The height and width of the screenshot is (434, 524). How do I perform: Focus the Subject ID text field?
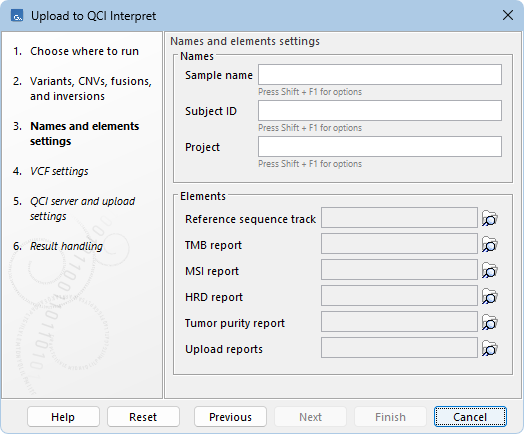point(380,111)
